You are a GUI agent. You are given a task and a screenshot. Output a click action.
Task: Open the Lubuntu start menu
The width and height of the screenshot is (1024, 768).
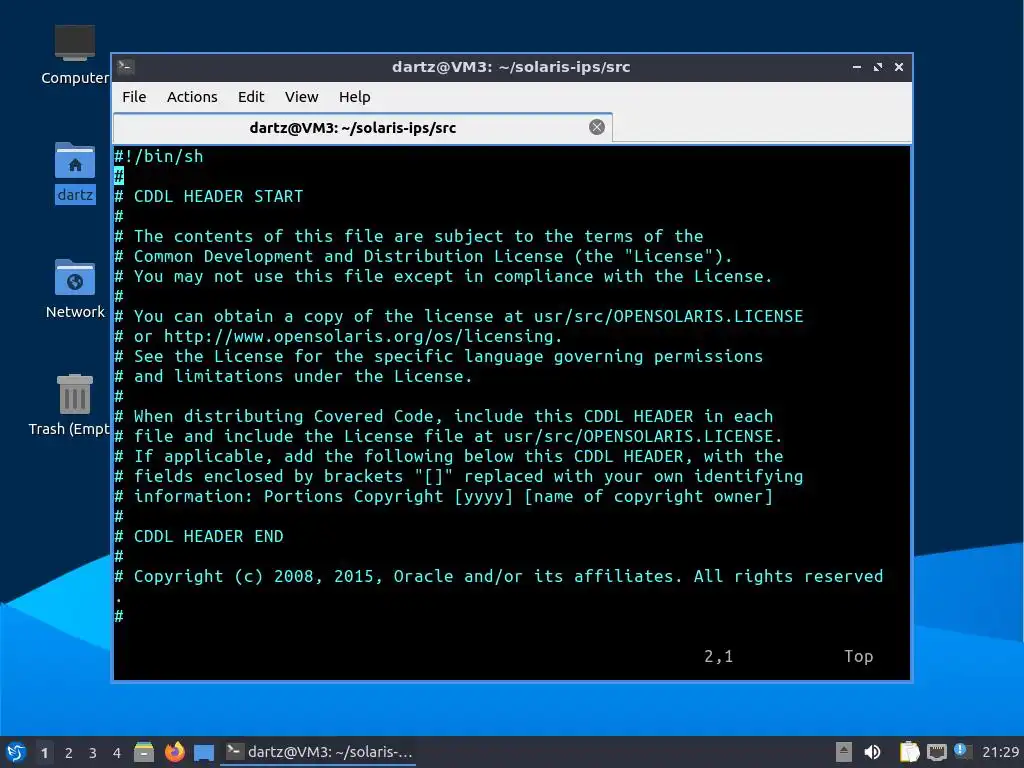(16, 752)
